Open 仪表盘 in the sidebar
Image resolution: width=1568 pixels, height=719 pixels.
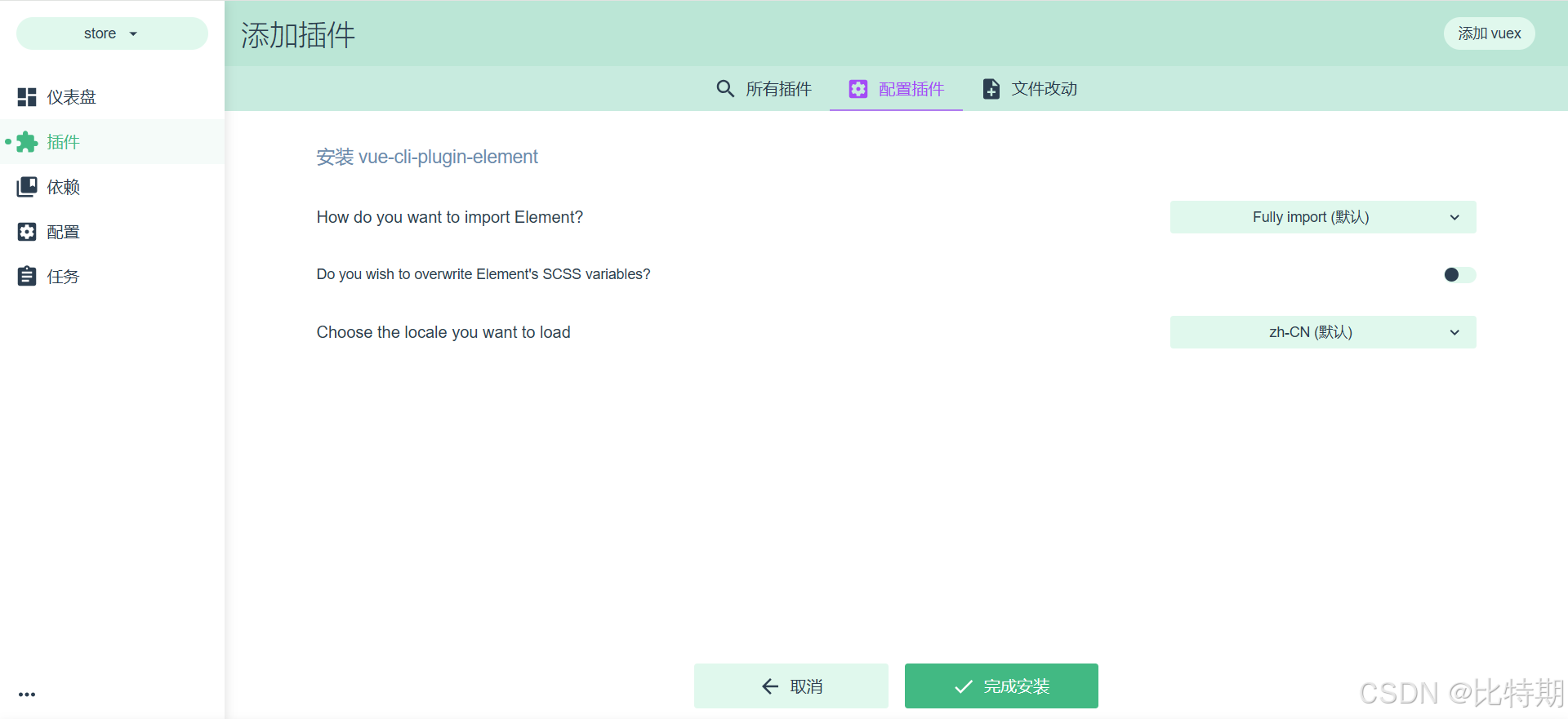[112, 97]
